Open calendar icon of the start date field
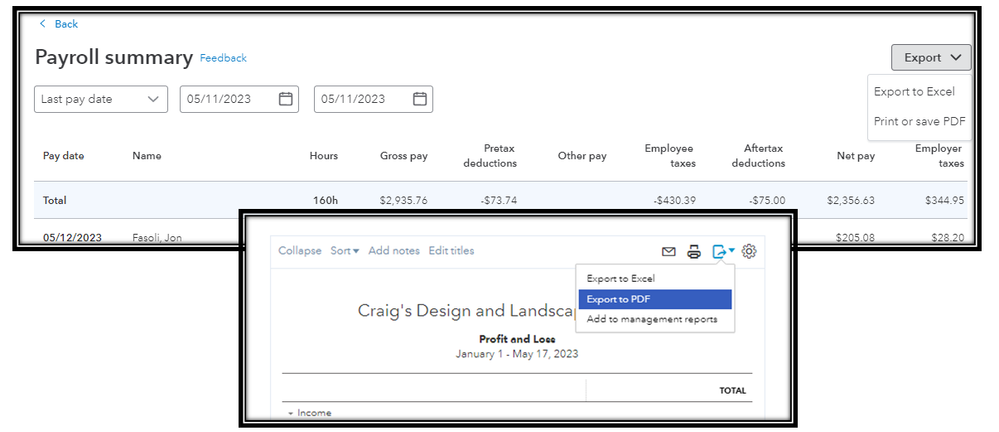 pos(285,99)
